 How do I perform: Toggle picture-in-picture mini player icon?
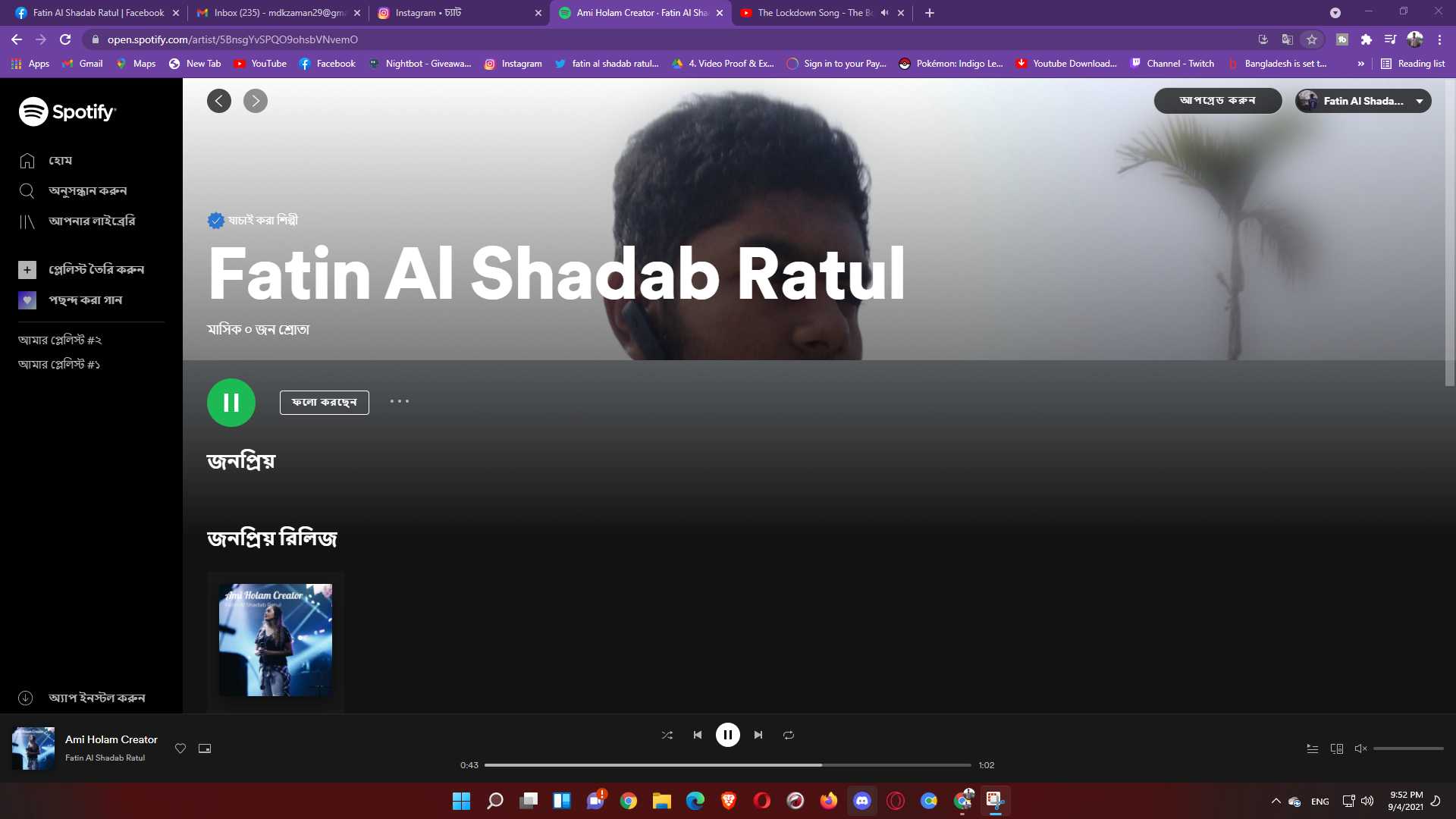205,748
